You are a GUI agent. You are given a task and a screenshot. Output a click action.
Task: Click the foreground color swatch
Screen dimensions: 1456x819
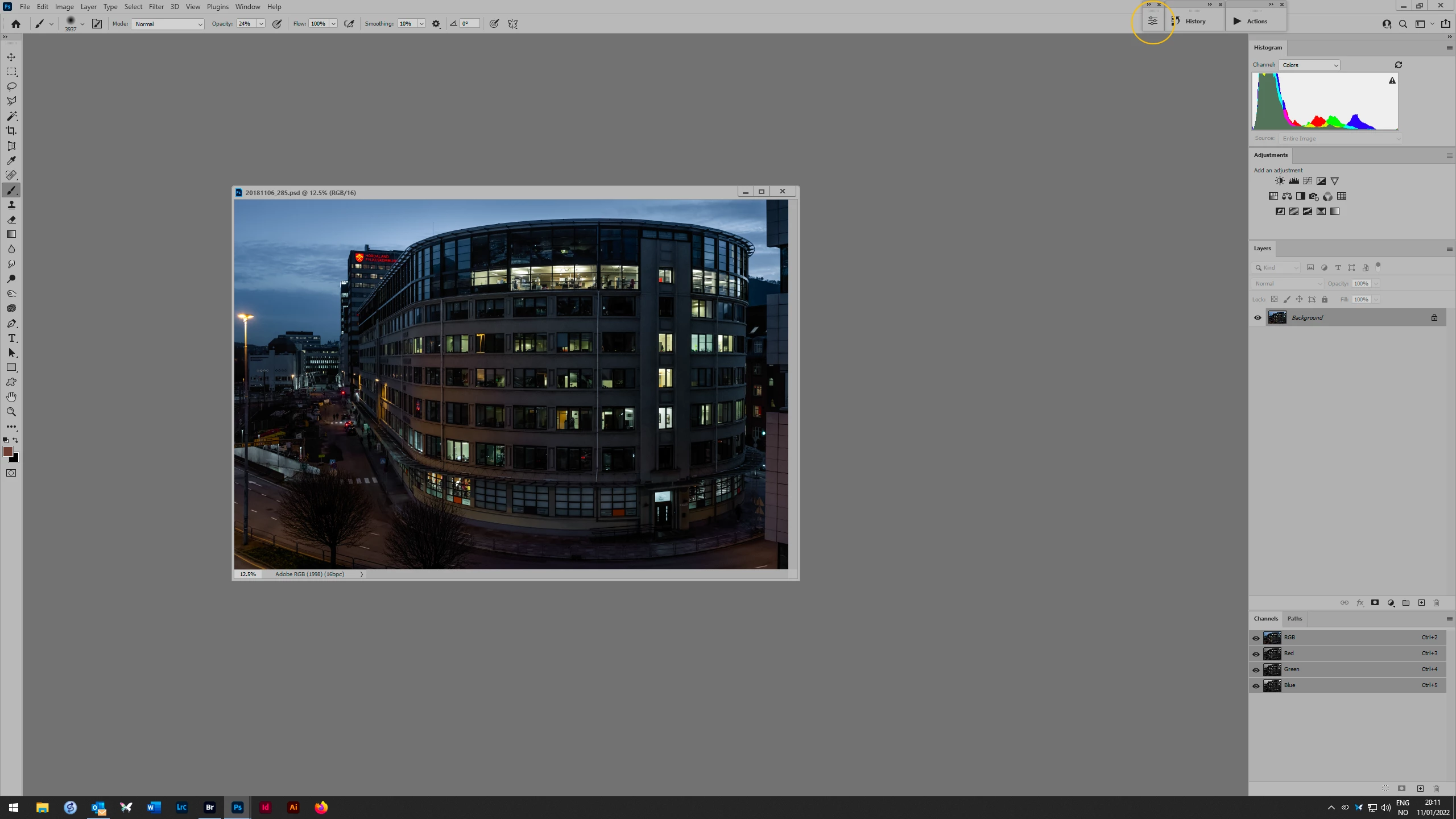pos(7,452)
